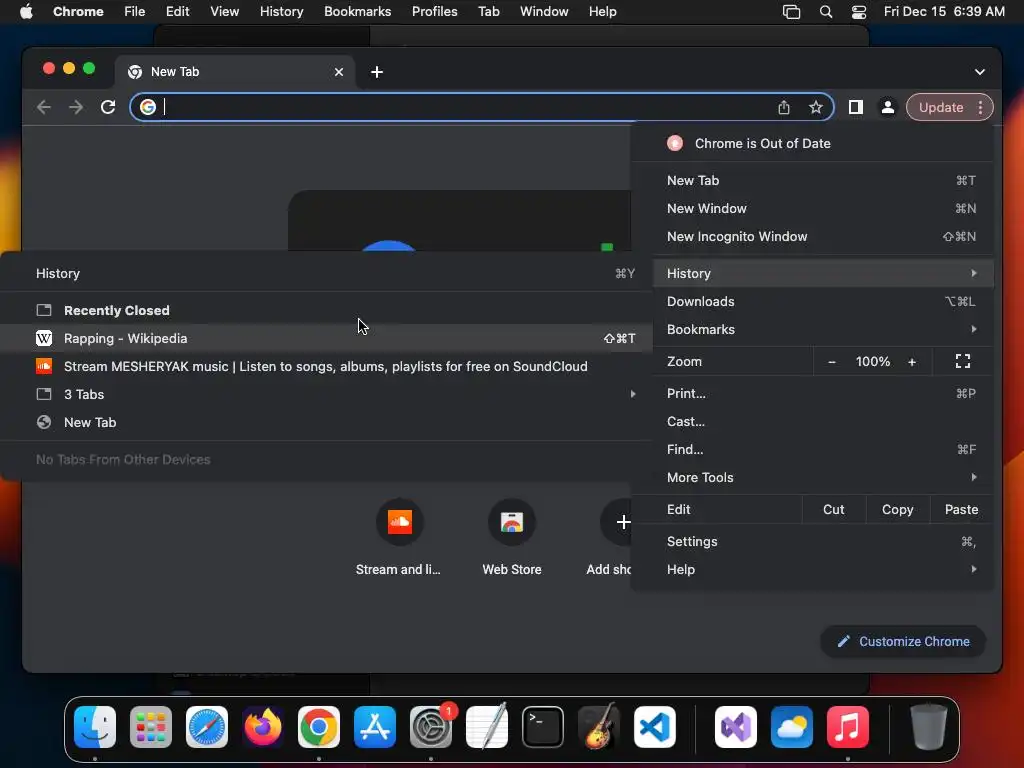Image resolution: width=1024 pixels, height=768 pixels.
Task: Reopen the Stream MESHERYAK music SoundCloud tab
Action: tap(327, 366)
